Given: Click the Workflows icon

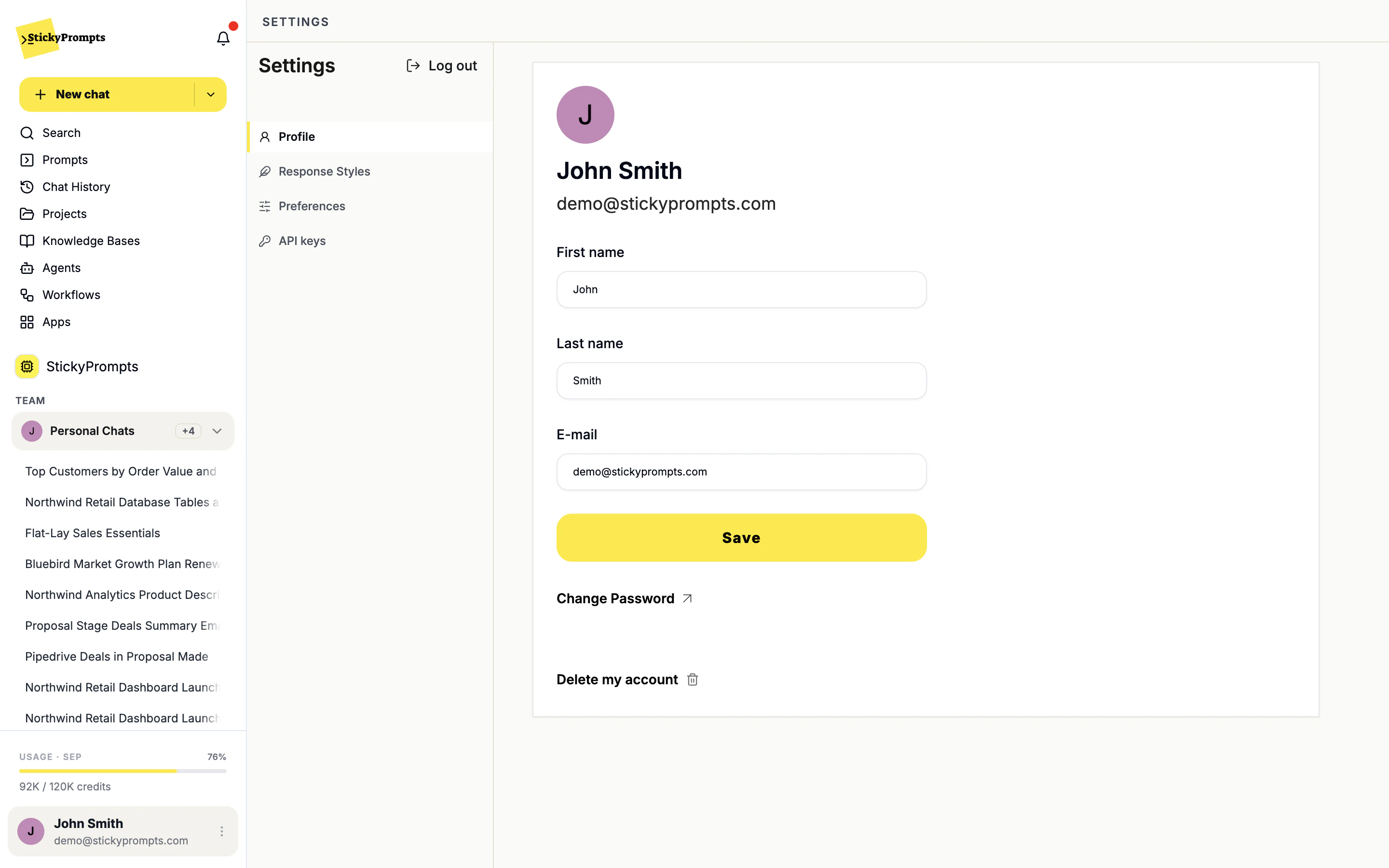Looking at the screenshot, I should 27,295.
